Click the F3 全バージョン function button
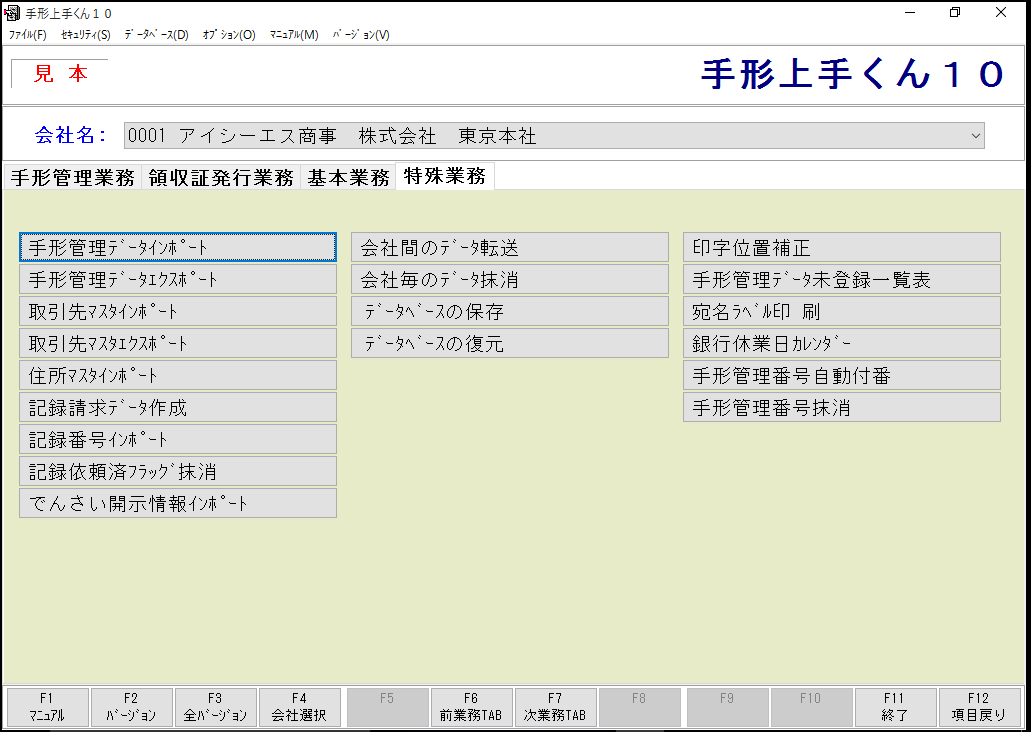Screen dimensions: 1031x734 click(216, 708)
